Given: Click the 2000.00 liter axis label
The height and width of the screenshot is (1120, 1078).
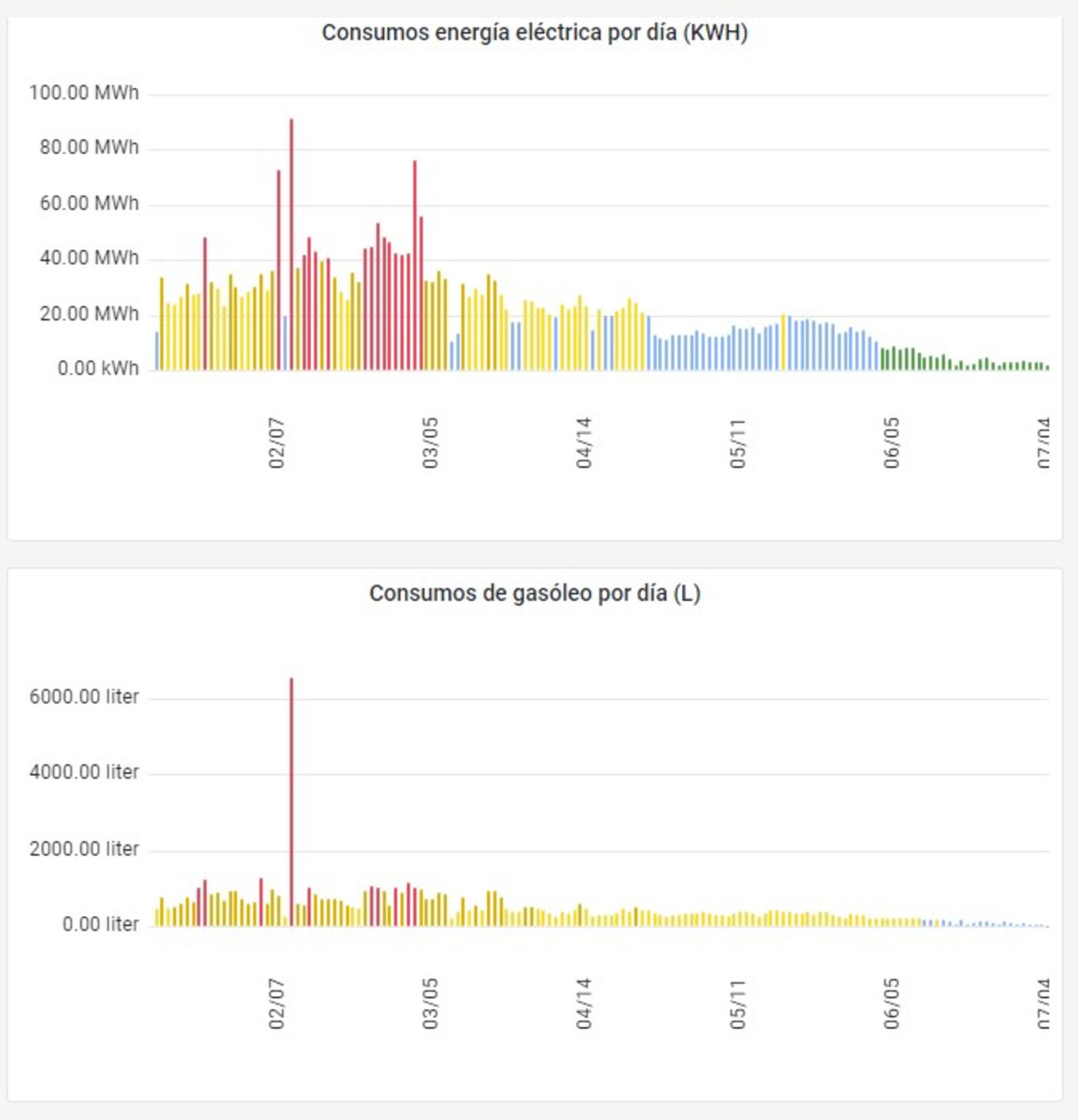Looking at the screenshot, I should [84, 850].
